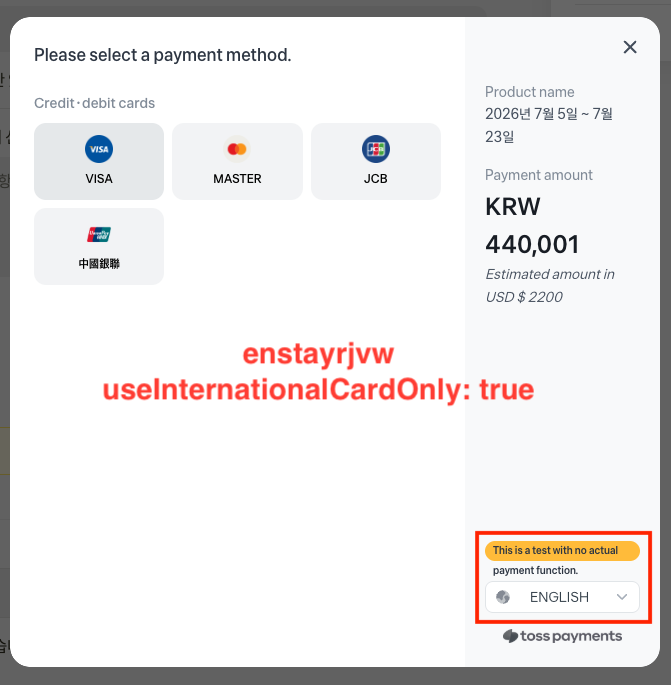The height and width of the screenshot is (685, 671).
Task: Expand the language chevron arrow
Action: pyautogui.click(x=622, y=597)
